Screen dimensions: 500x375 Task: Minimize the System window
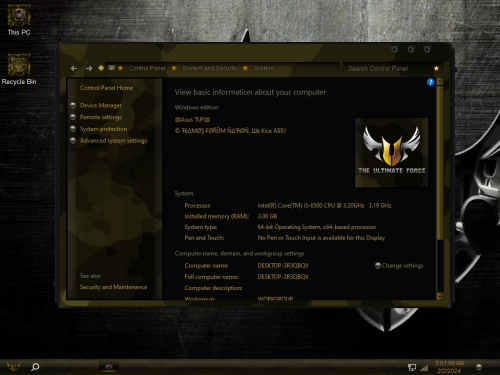(x=395, y=49)
